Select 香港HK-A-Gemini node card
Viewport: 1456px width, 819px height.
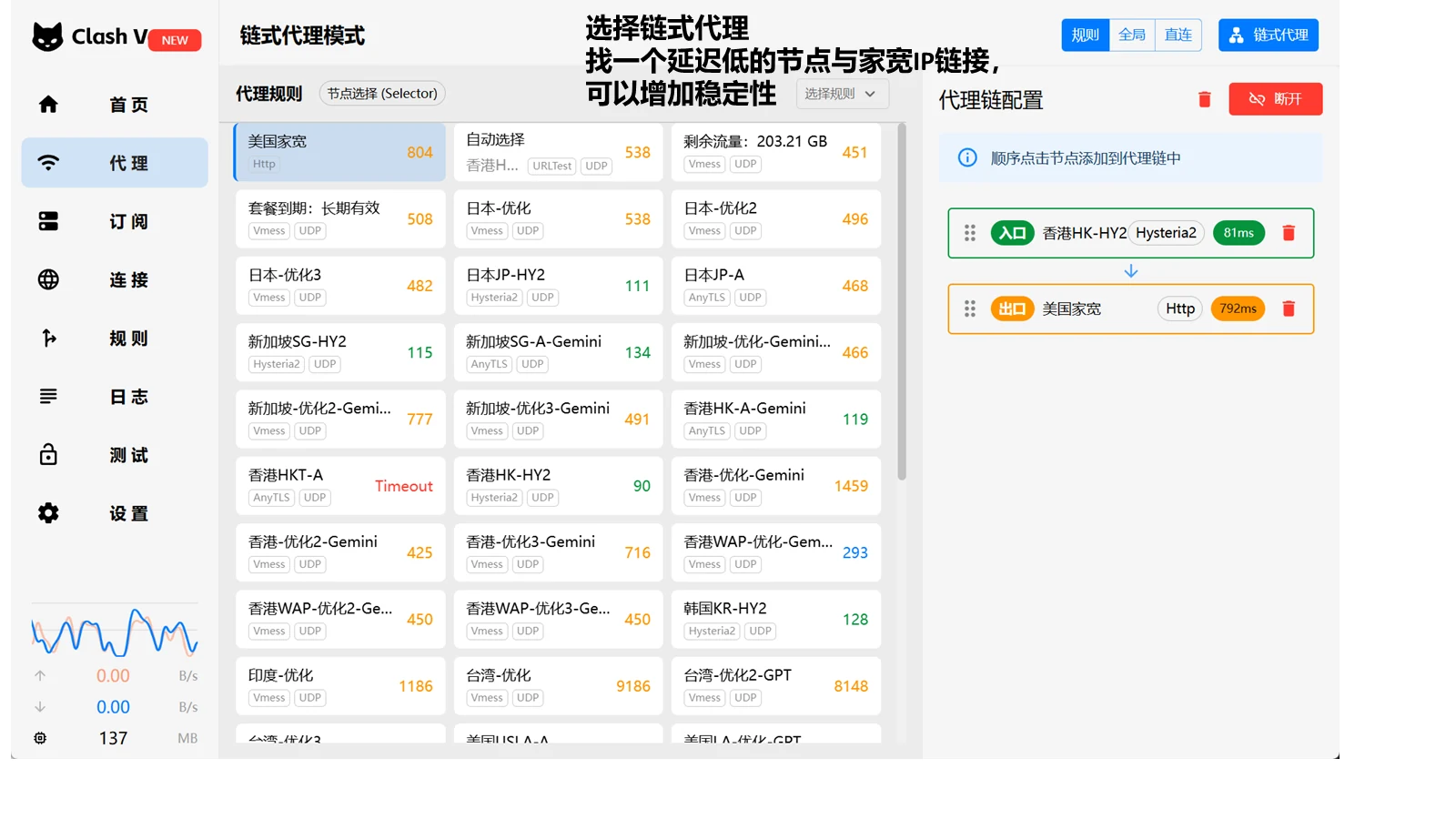(776, 419)
